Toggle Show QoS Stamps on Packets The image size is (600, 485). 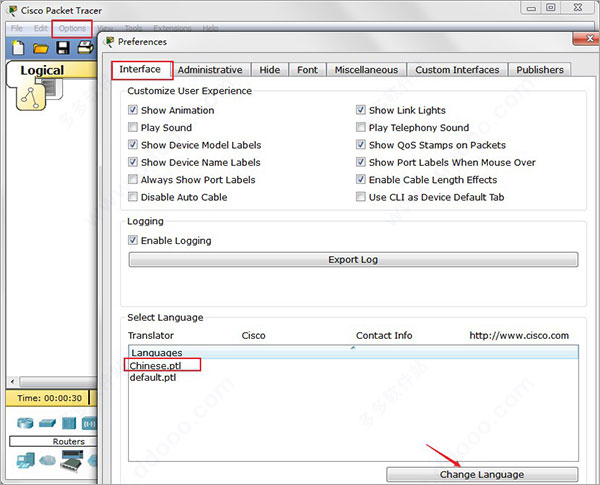pyautogui.click(x=360, y=145)
